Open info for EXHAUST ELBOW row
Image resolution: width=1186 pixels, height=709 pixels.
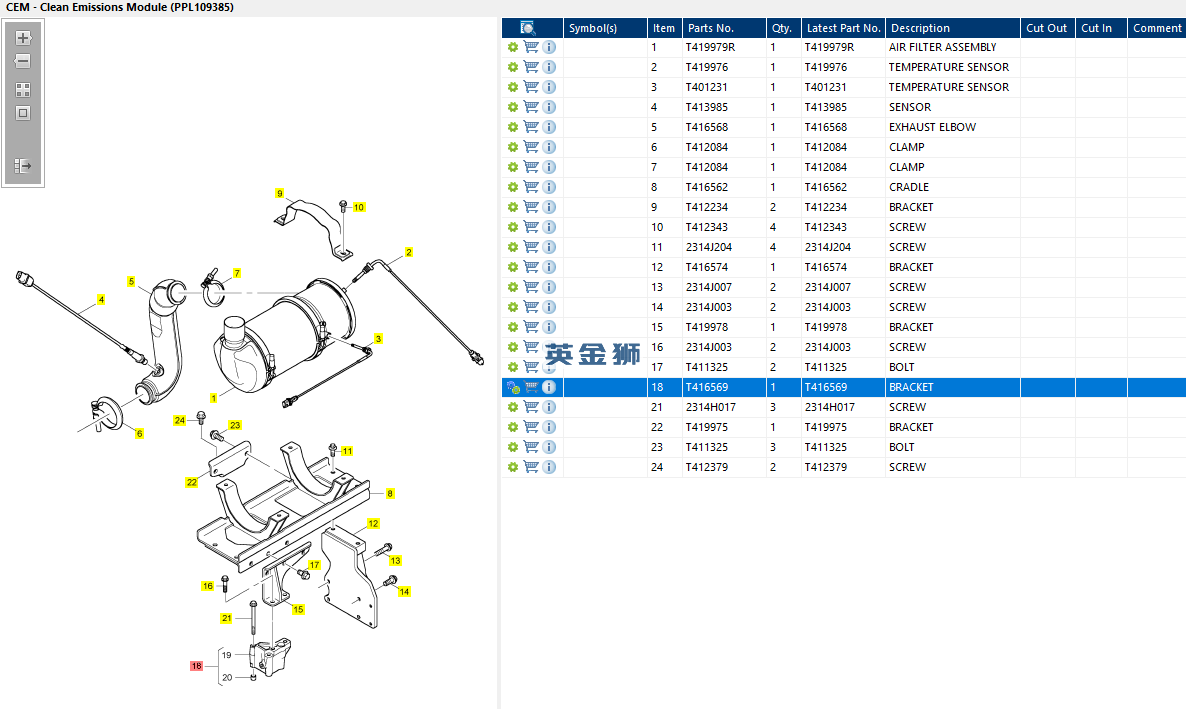[x=549, y=127]
